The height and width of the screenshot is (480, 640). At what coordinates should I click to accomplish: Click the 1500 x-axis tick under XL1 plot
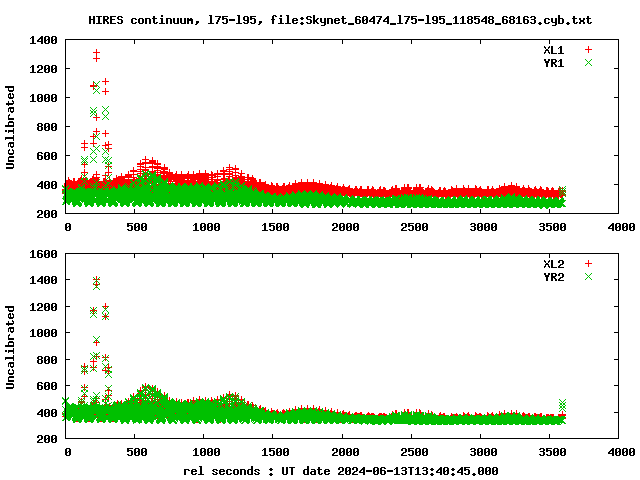pos(275,227)
